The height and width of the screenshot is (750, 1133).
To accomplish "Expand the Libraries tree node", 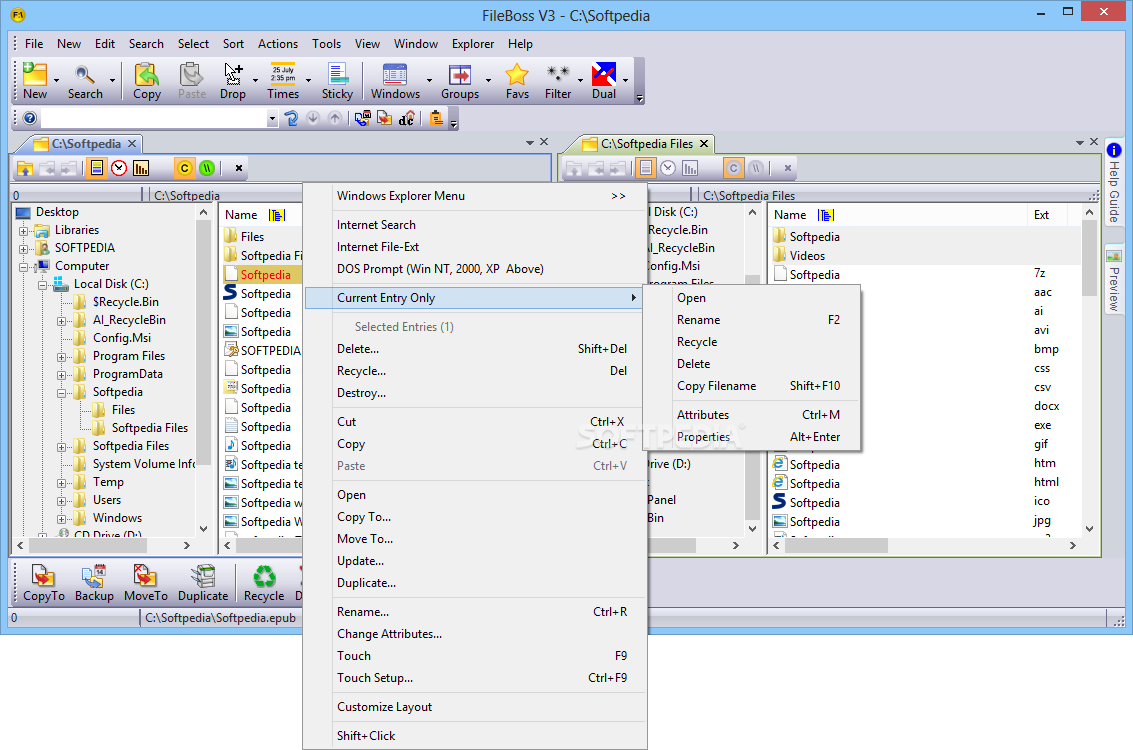I will 24,231.
